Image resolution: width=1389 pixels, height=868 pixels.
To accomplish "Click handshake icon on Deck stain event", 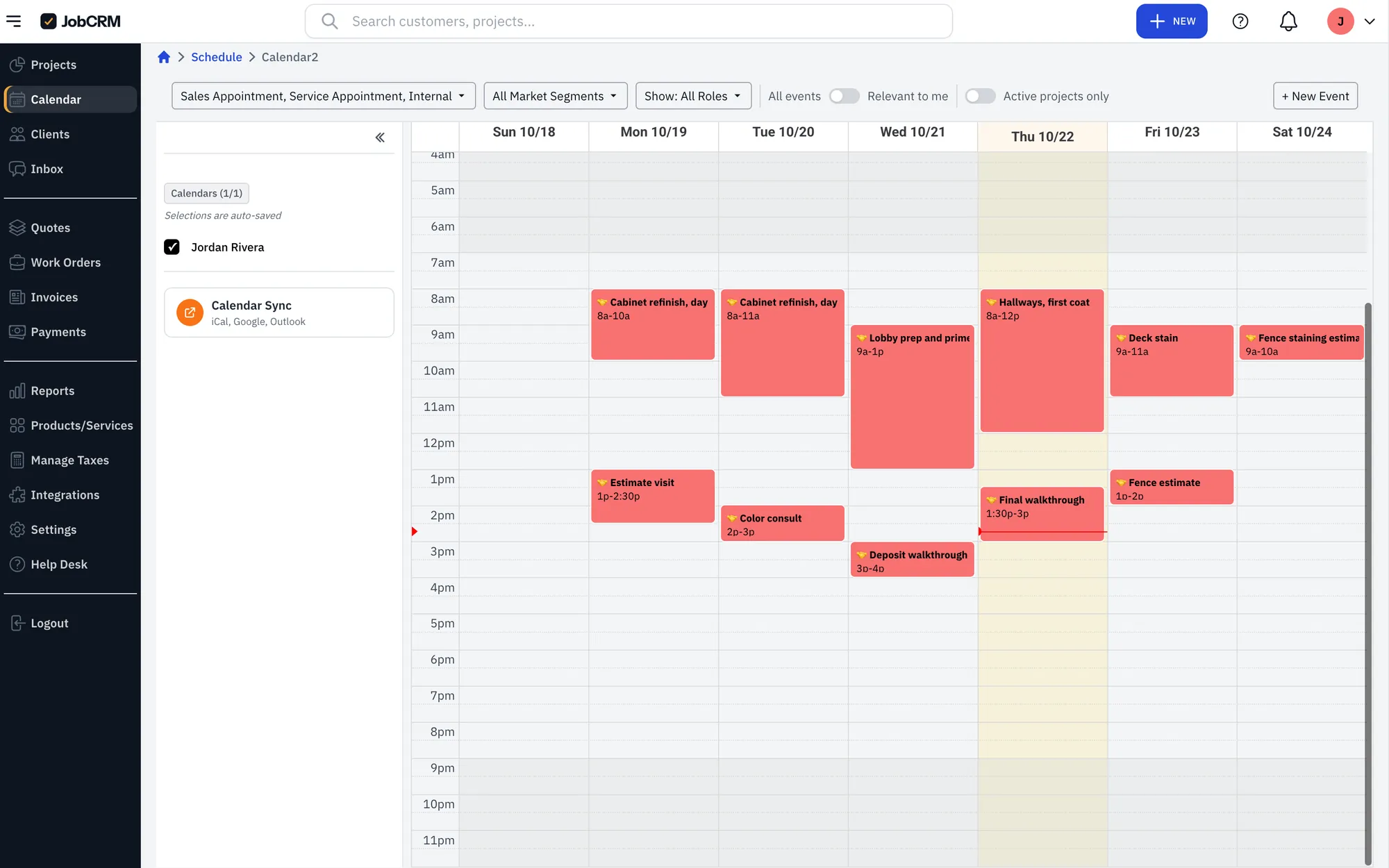I will (x=1121, y=338).
